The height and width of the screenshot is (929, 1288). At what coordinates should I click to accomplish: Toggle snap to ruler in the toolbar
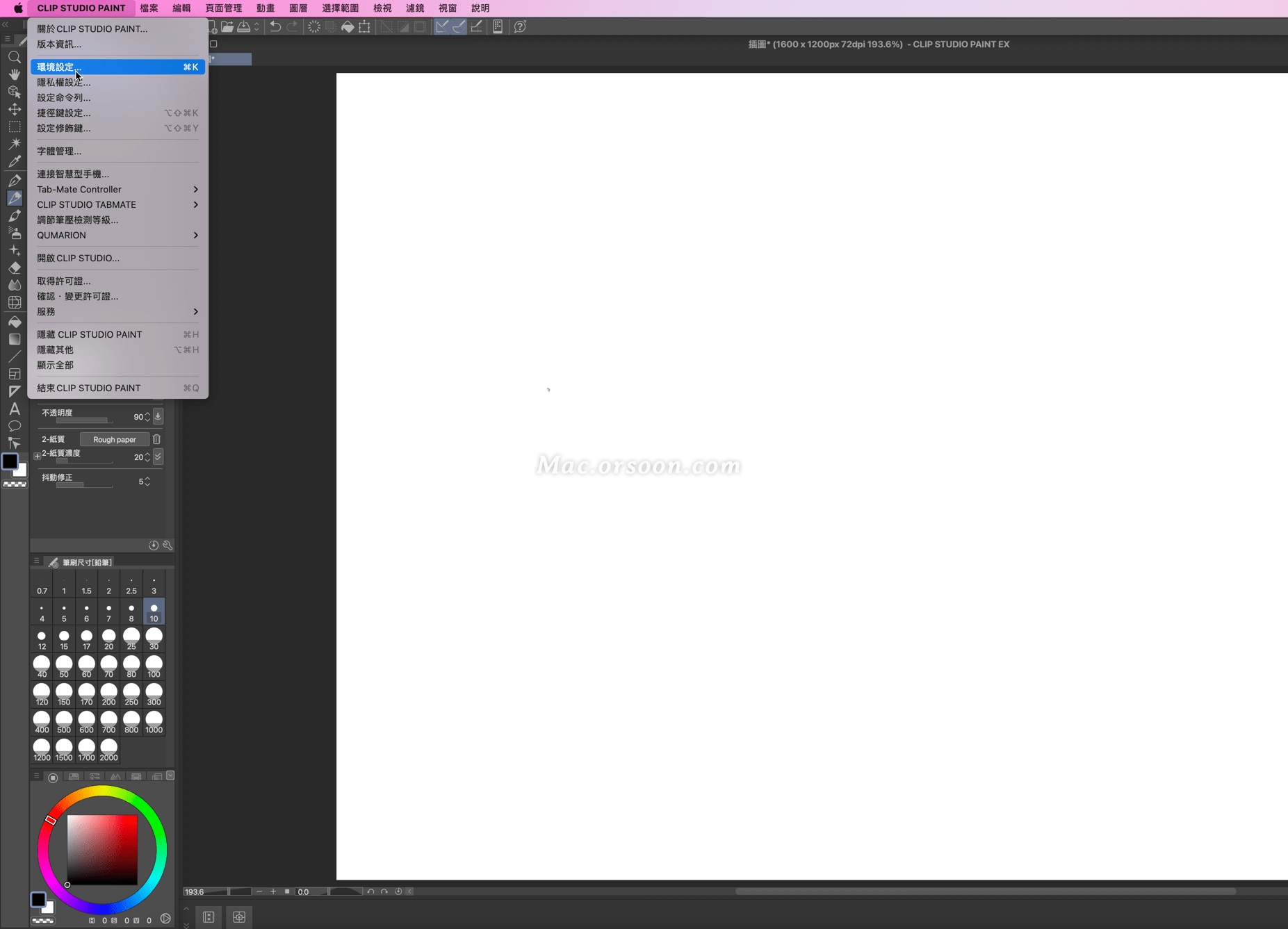[x=443, y=26]
